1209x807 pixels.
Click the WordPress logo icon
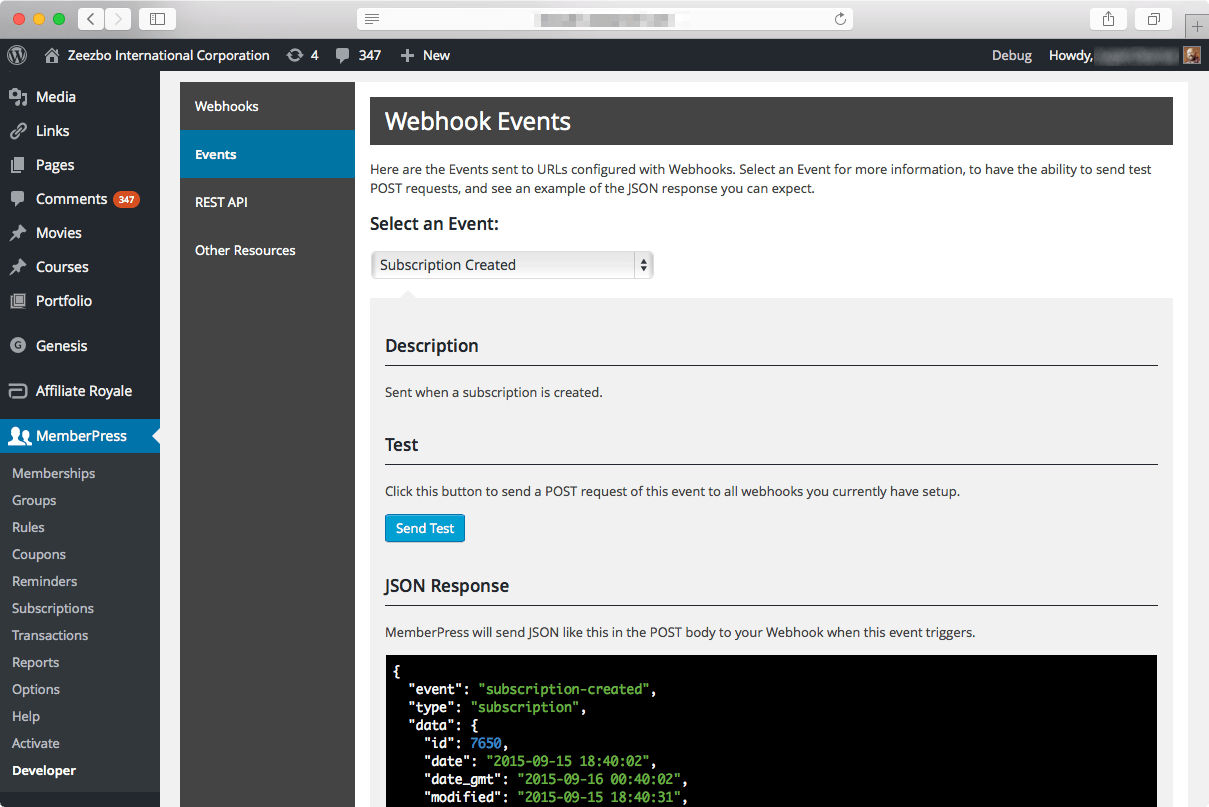(x=17, y=55)
